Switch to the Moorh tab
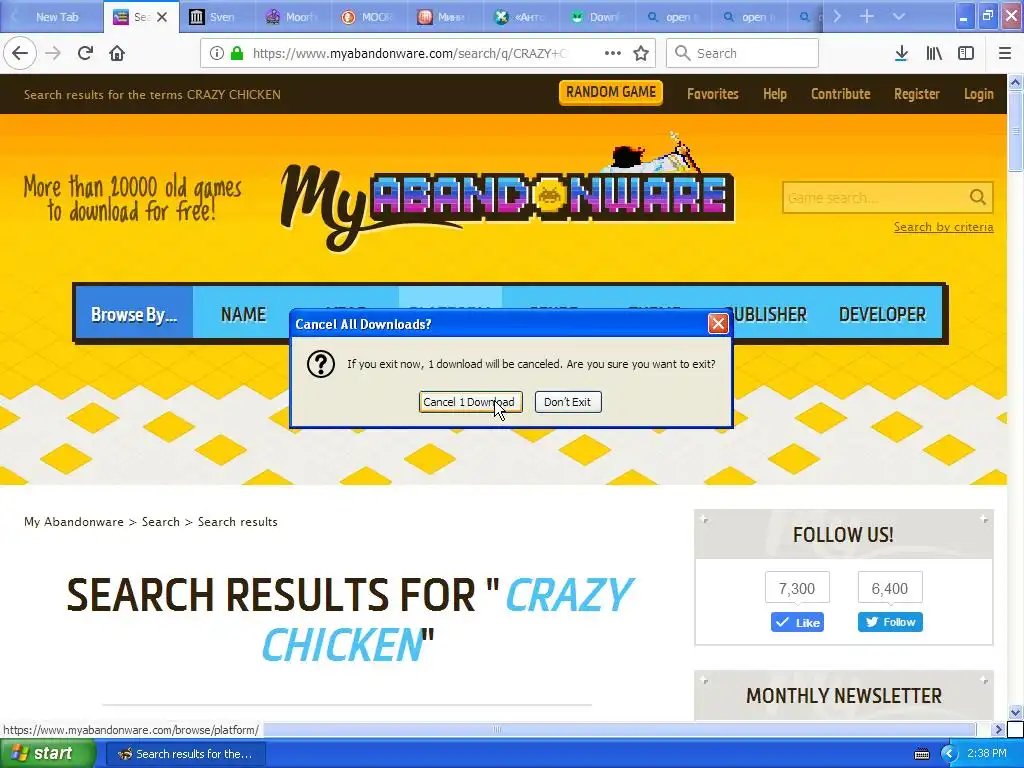Screen dimensions: 1024x768 [x=292, y=17]
